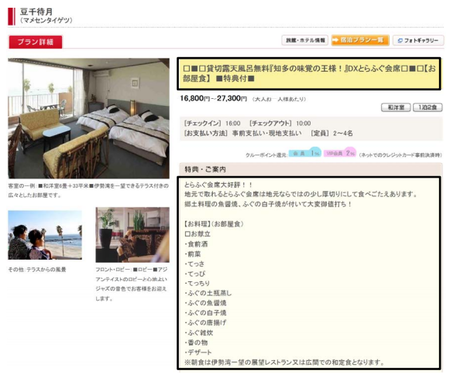Click the その他:テラスからの風景 caption
The width and height of the screenshot is (450, 374).
[x=37, y=269]
